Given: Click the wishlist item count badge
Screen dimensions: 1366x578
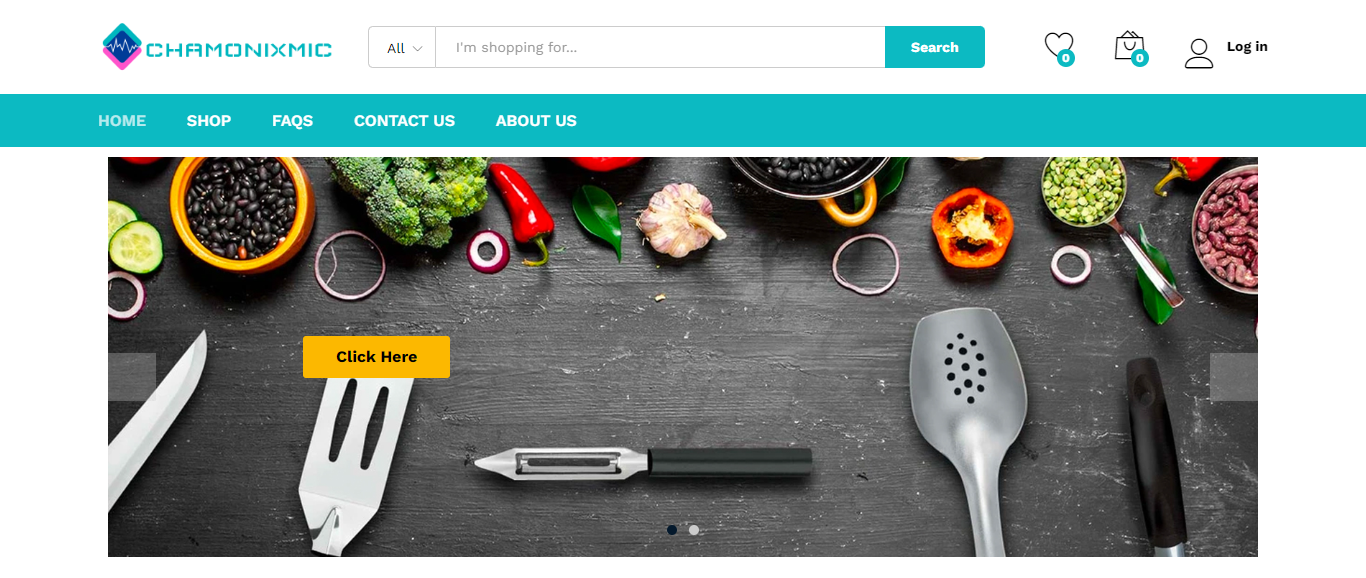Looking at the screenshot, I should [x=1066, y=58].
